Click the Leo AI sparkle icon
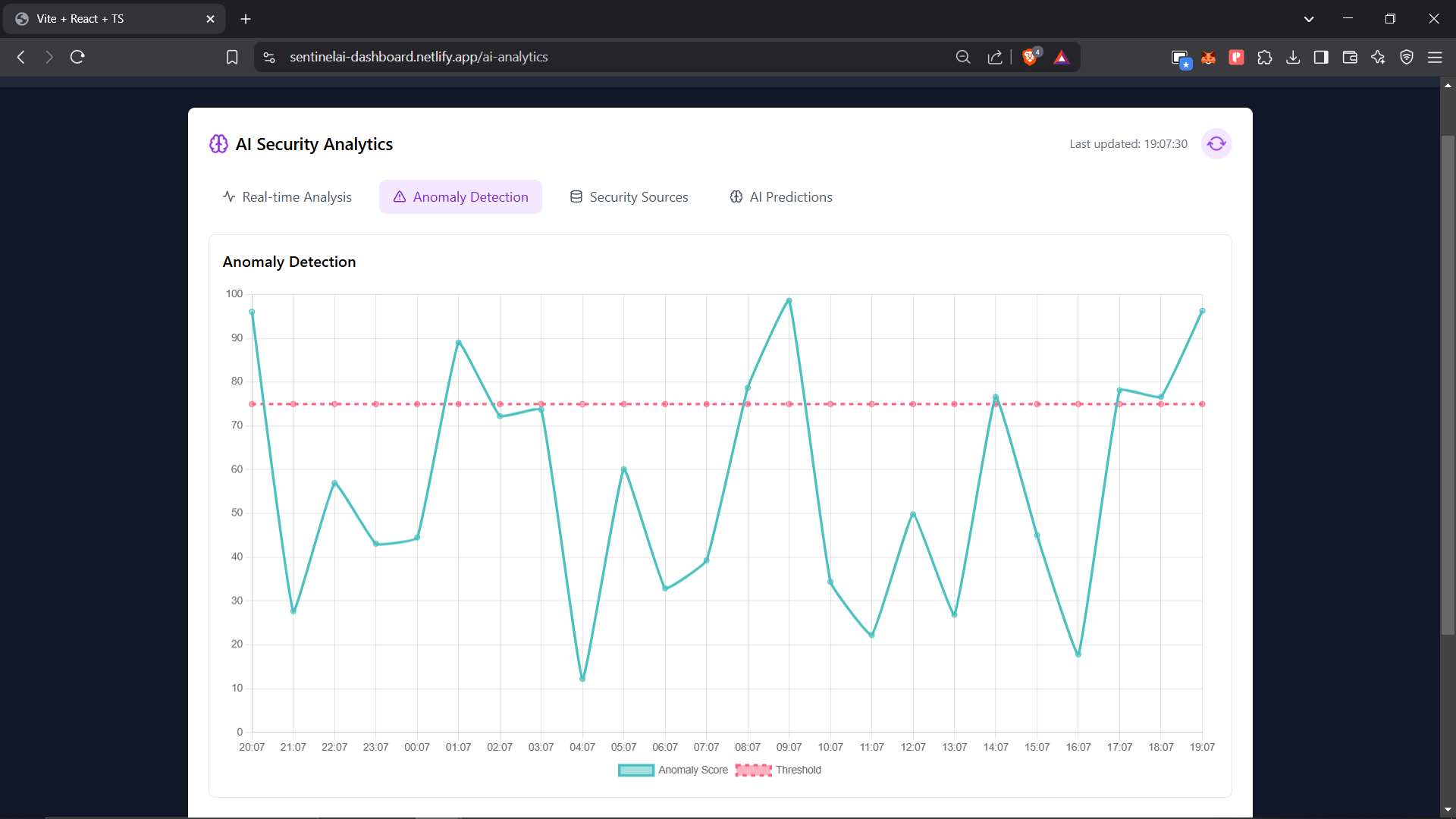This screenshot has height=819, width=1456. [x=1378, y=57]
